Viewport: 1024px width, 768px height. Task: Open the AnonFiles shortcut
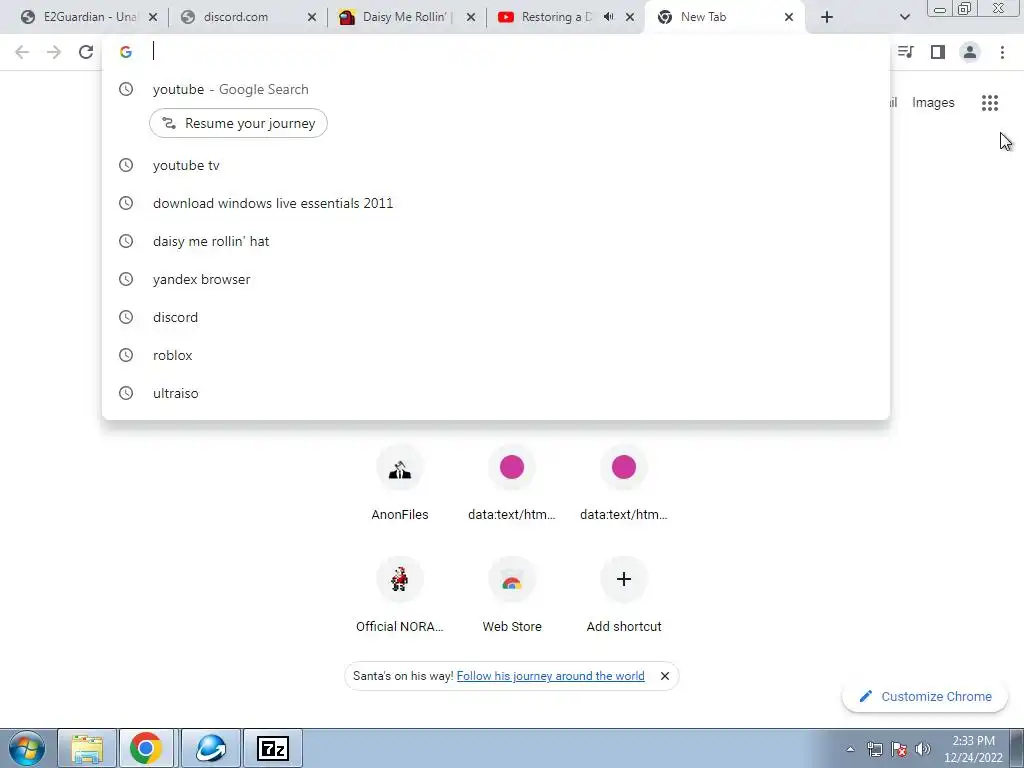[x=400, y=483]
